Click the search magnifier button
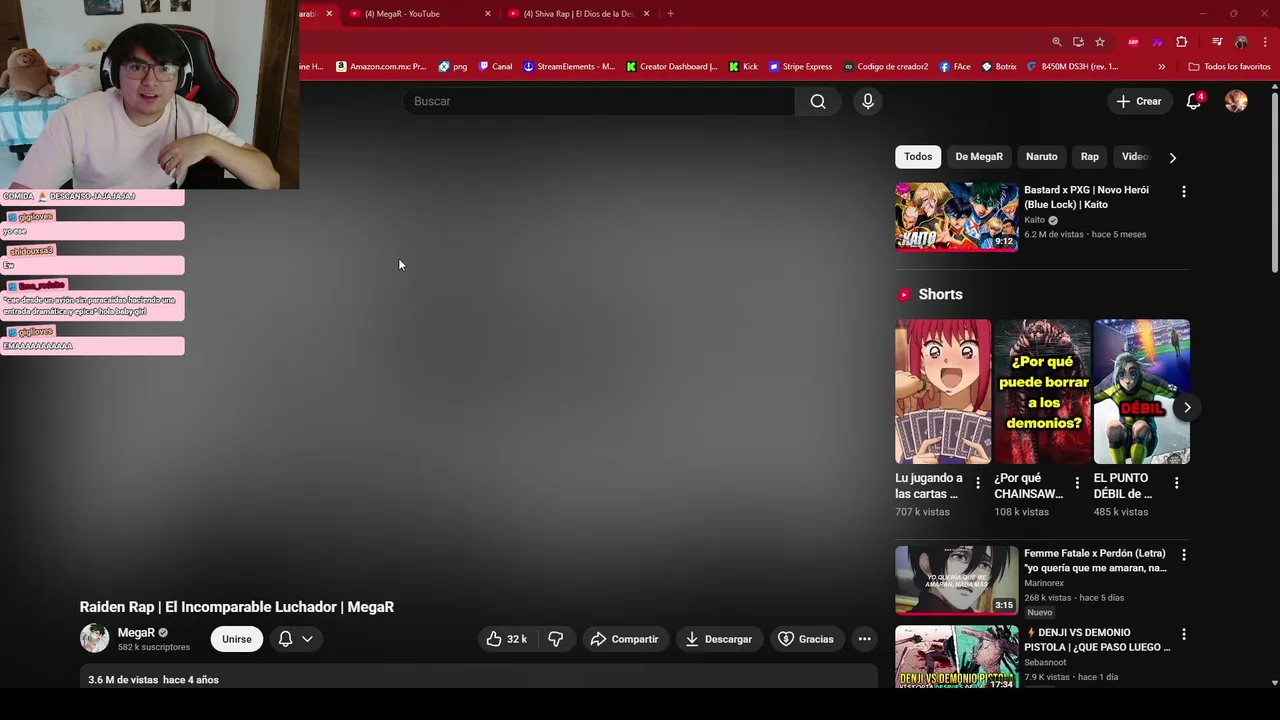1280x720 pixels. click(818, 101)
